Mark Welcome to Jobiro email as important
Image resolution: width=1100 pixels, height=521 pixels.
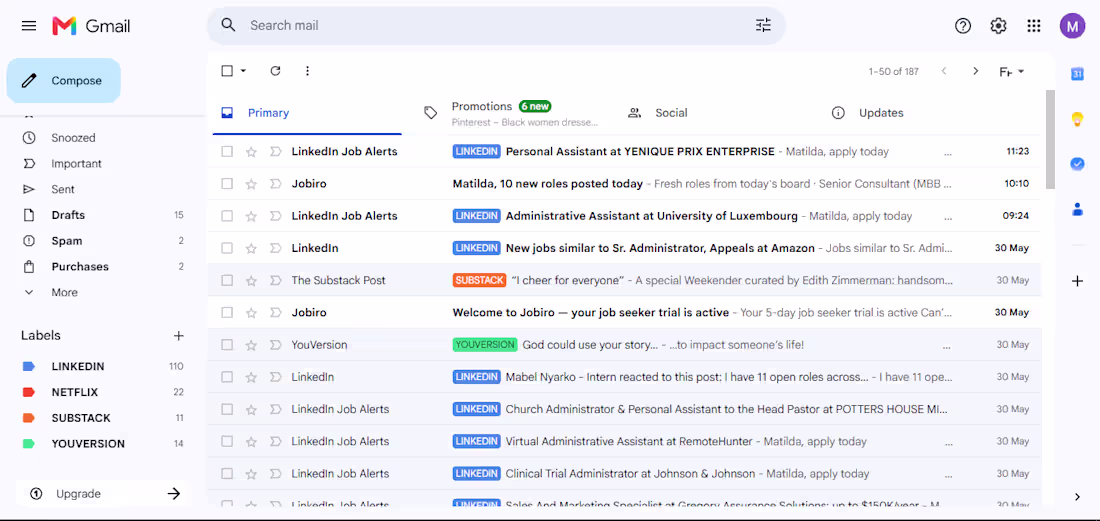(275, 313)
